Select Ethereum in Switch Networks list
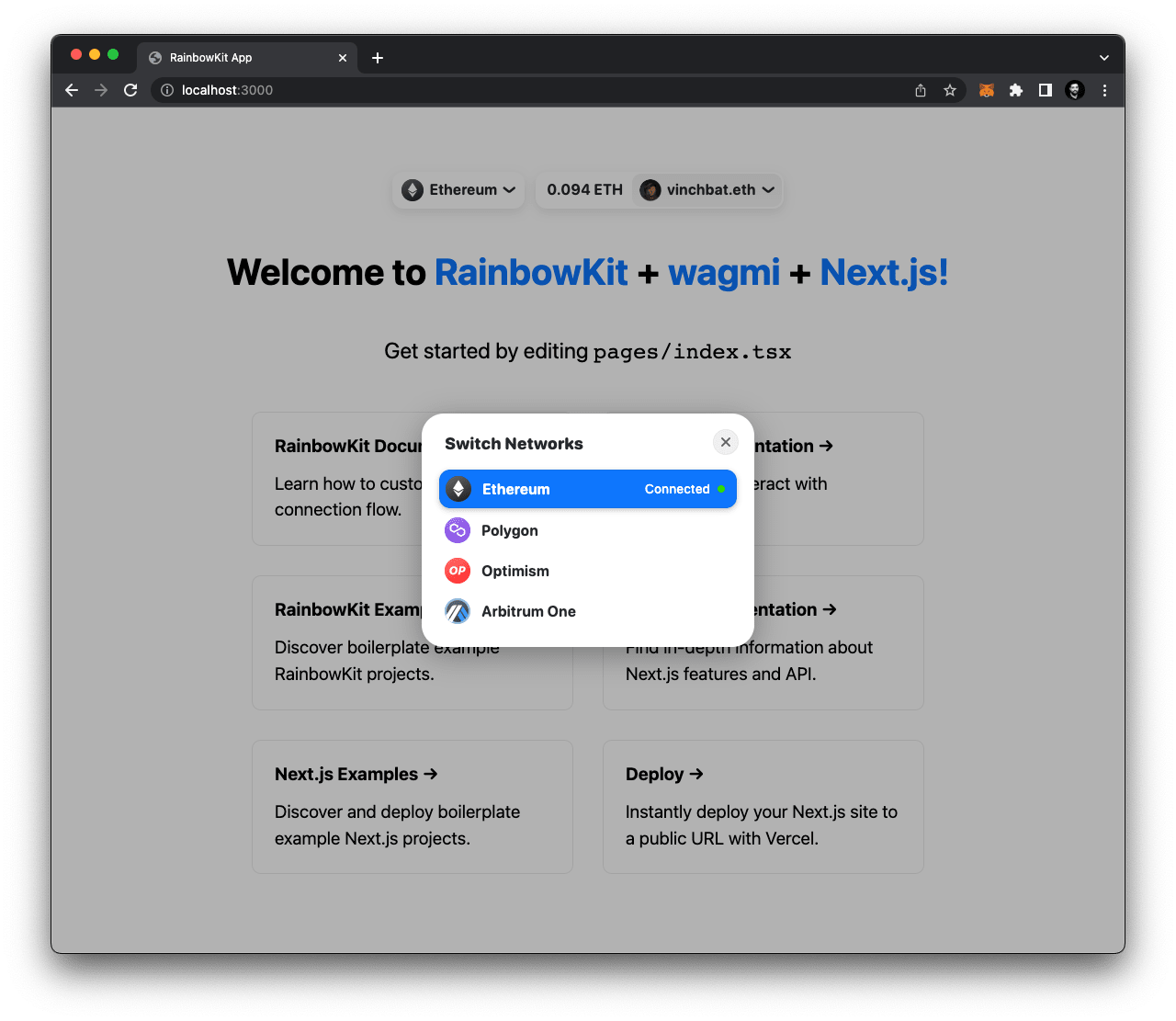The image size is (1176, 1021). tap(588, 489)
